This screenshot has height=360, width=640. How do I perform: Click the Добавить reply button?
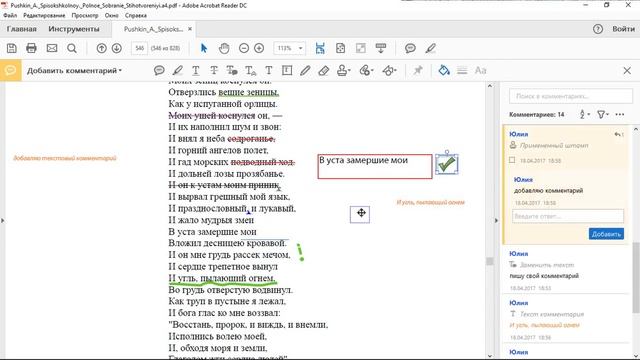606,234
